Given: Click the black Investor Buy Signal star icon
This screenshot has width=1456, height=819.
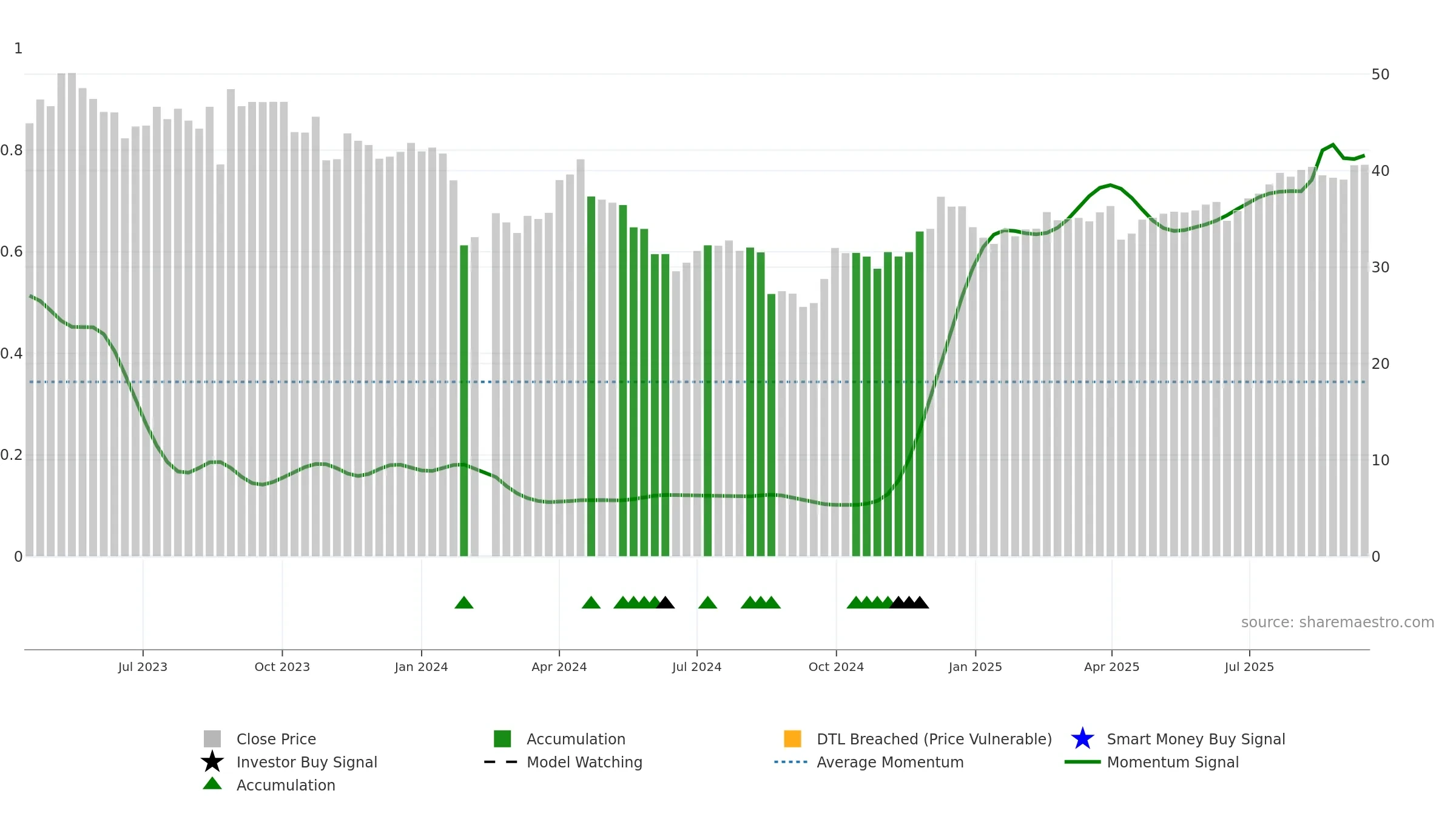Looking at the screenshot, I should [x=212, y=761].
